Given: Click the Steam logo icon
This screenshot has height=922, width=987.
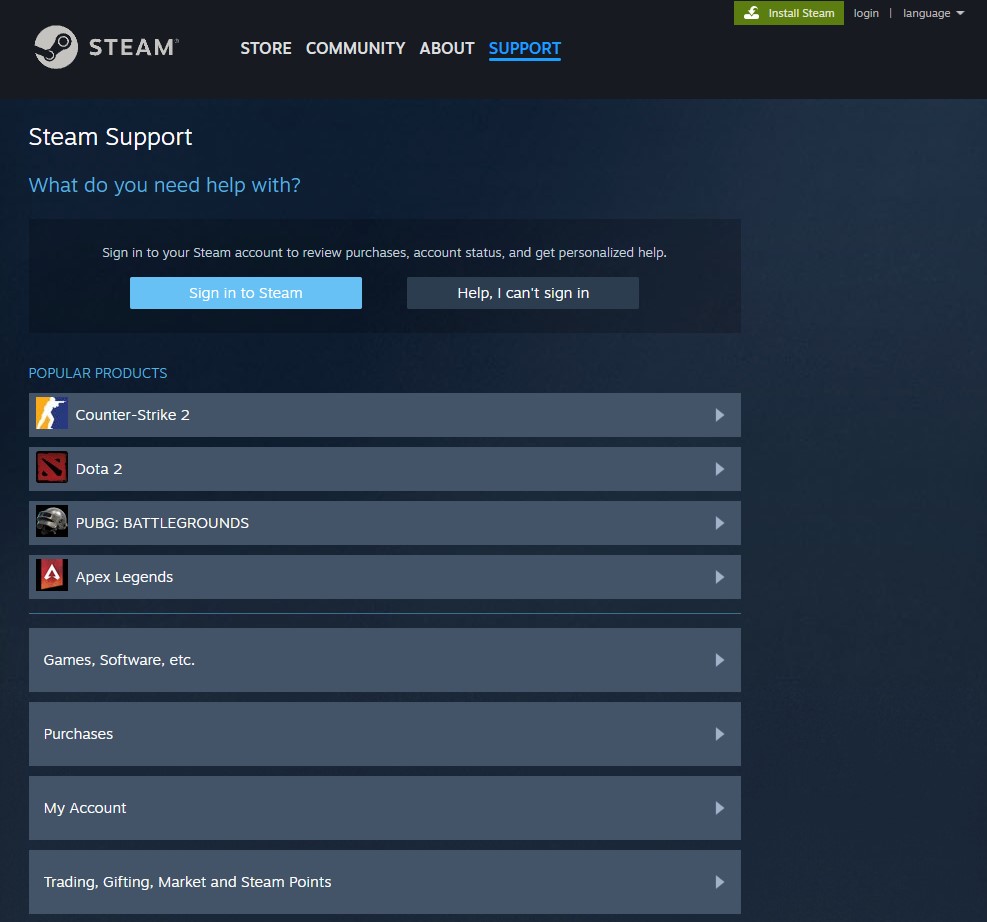Looking at the screenshot, I should click(56, 47).
